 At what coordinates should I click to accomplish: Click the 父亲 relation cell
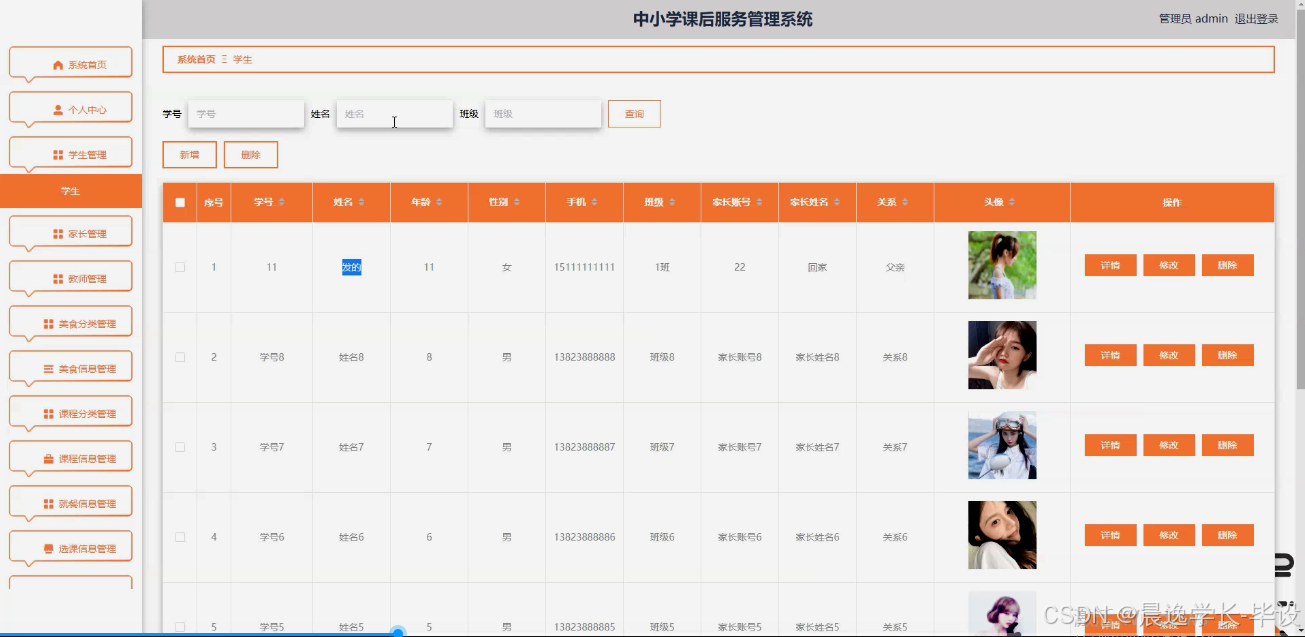coord(895,267)
